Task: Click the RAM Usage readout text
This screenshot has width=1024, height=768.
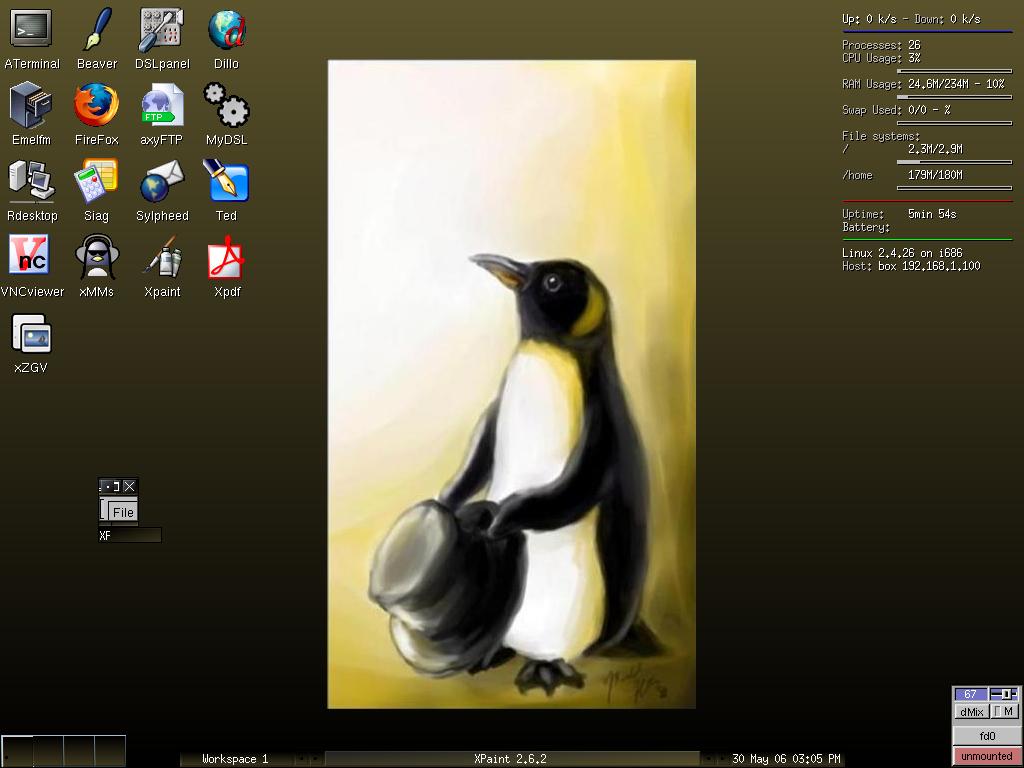Action: click(x=923, y=84)
